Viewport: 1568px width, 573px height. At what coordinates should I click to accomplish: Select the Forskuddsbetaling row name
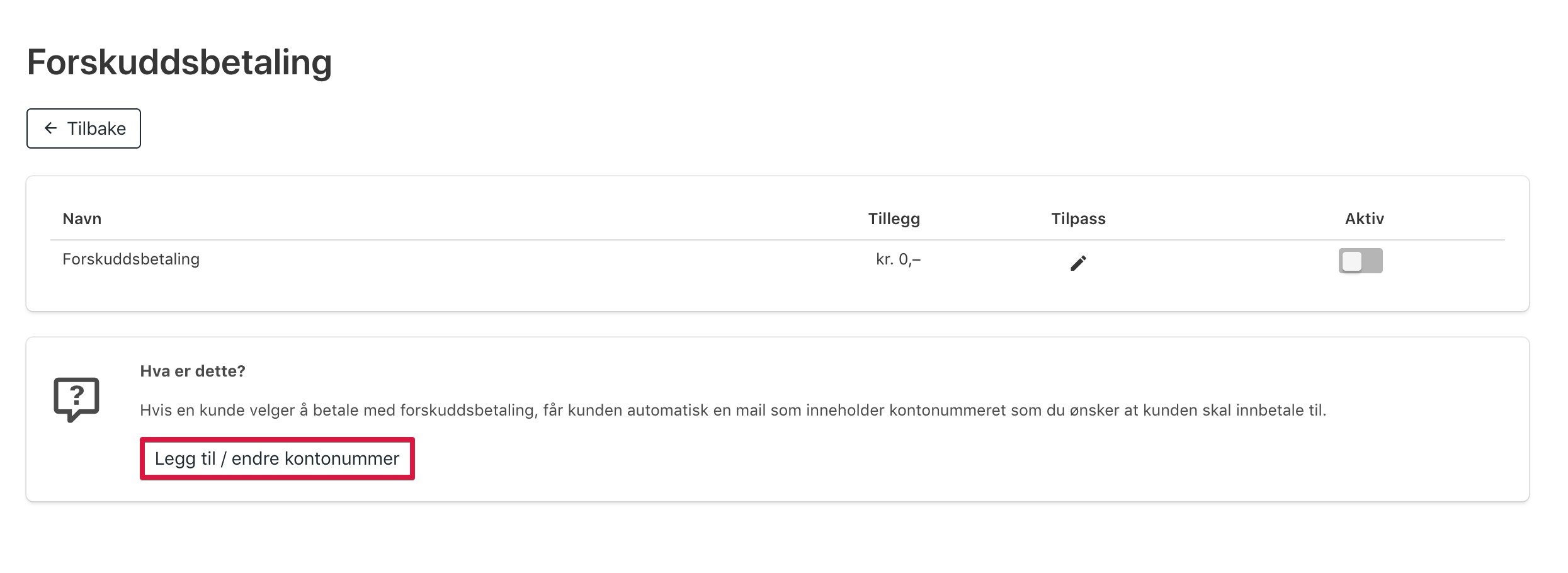tap(131, 259)
